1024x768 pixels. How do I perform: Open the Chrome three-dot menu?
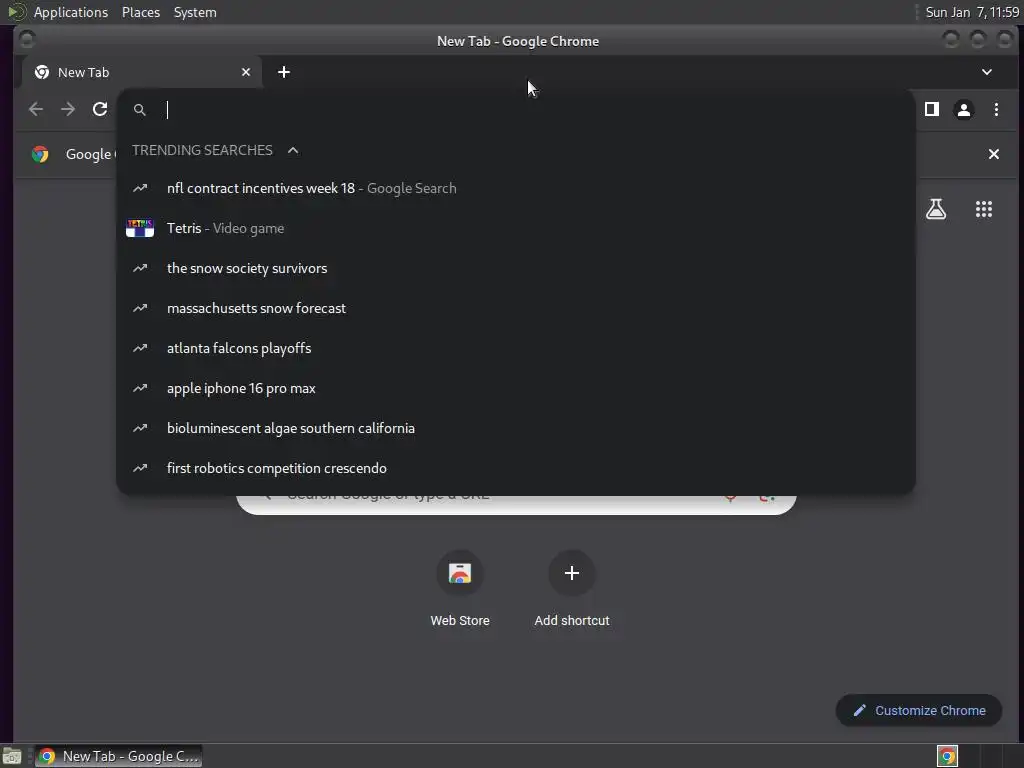point(996,109)
